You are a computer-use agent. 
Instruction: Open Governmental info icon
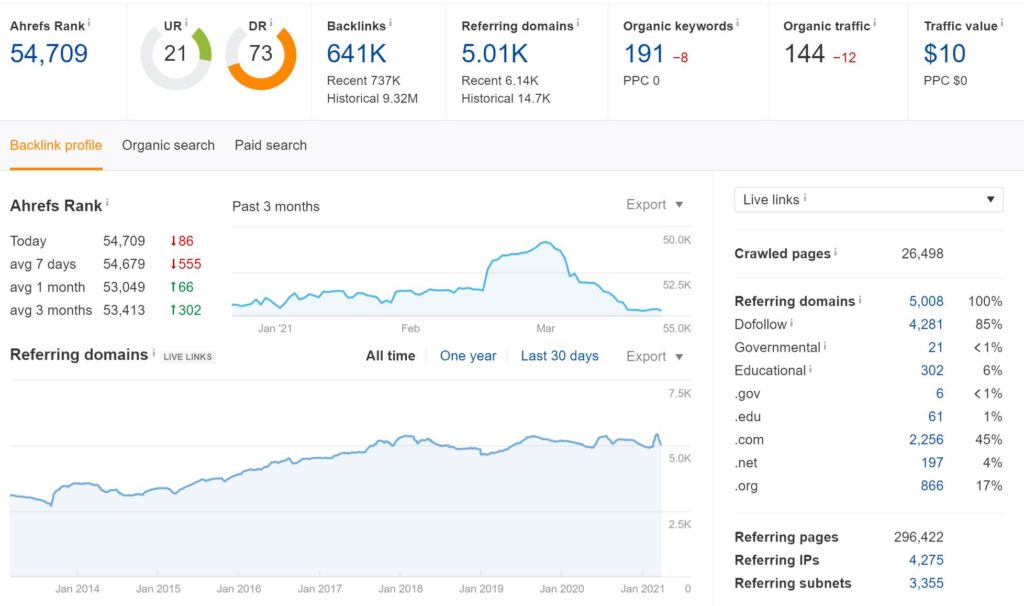pyautogui.click(x=825, y=345)
